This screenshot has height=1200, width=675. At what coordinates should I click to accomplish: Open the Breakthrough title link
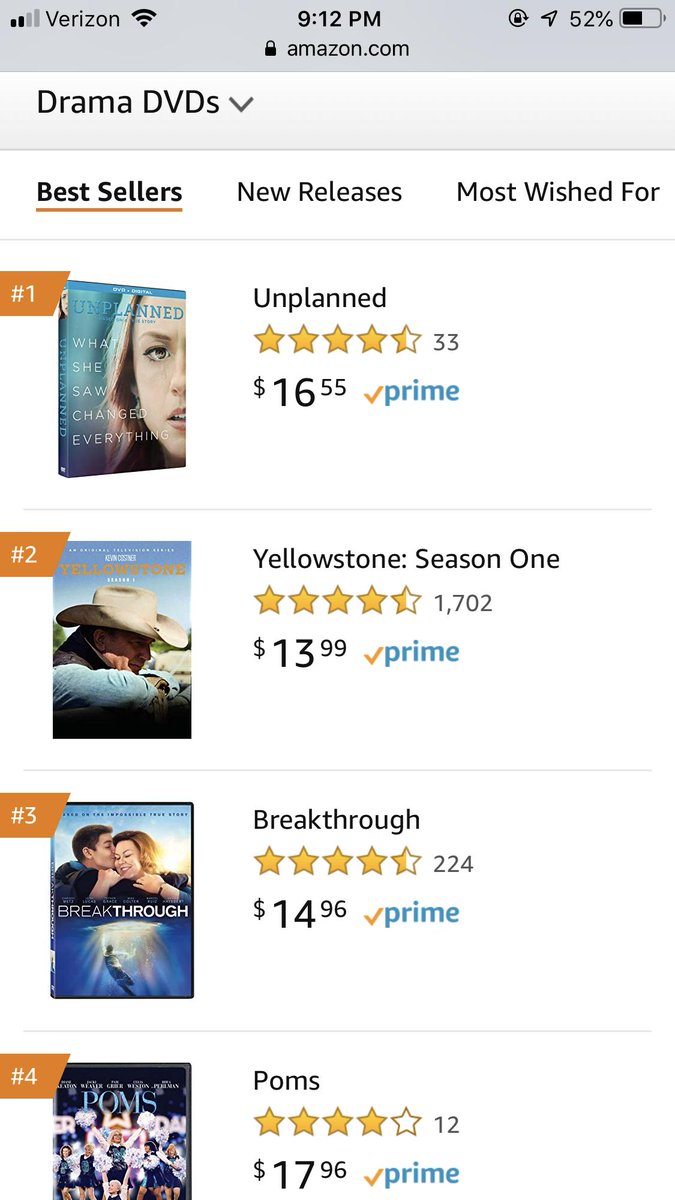[x=336, y=820]
